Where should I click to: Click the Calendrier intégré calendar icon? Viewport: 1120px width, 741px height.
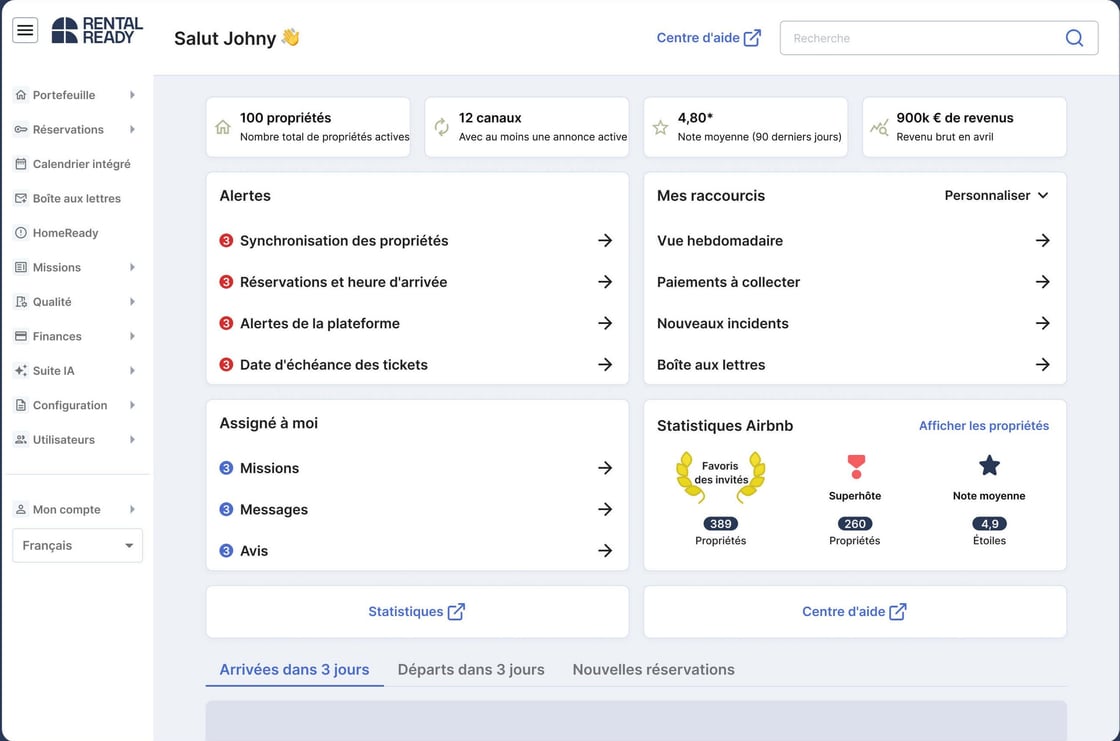point(21,164)
